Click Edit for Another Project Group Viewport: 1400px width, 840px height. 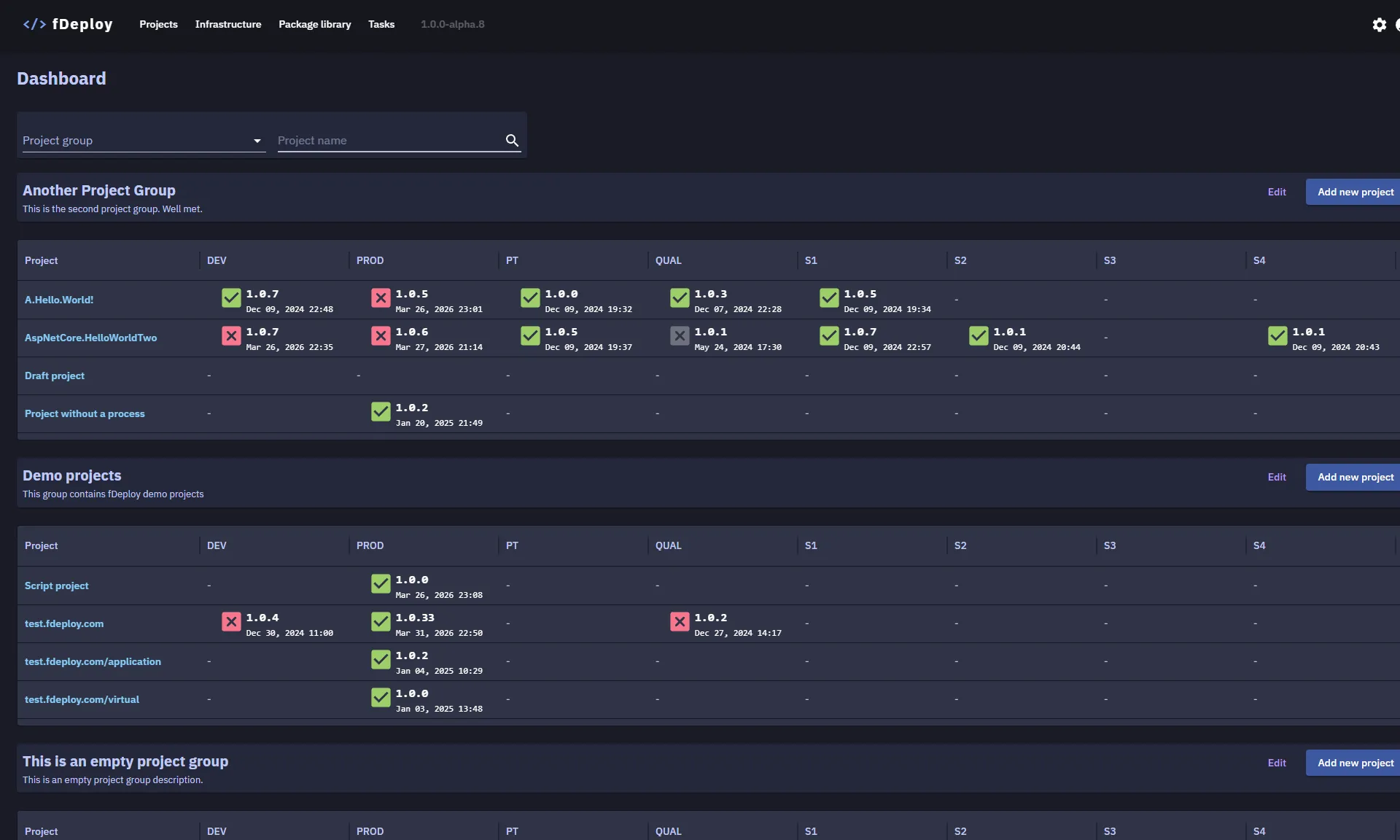pos(1277,191)
